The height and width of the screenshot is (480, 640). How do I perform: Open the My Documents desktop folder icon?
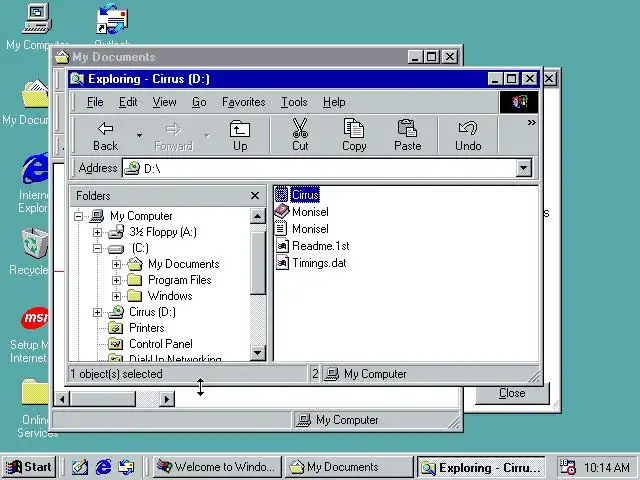click(x=36, y=95)
